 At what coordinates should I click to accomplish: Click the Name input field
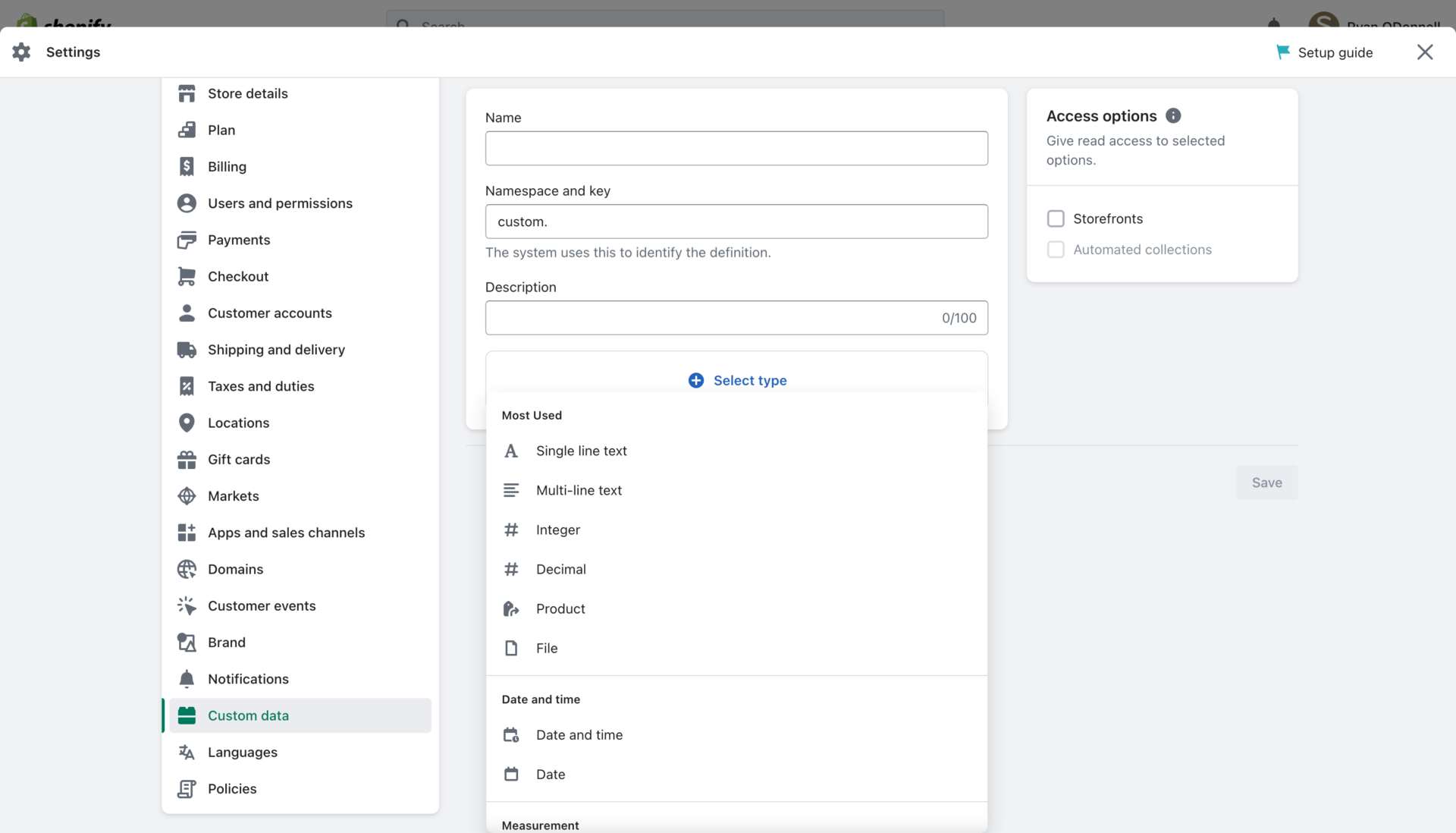pos(736,149)
